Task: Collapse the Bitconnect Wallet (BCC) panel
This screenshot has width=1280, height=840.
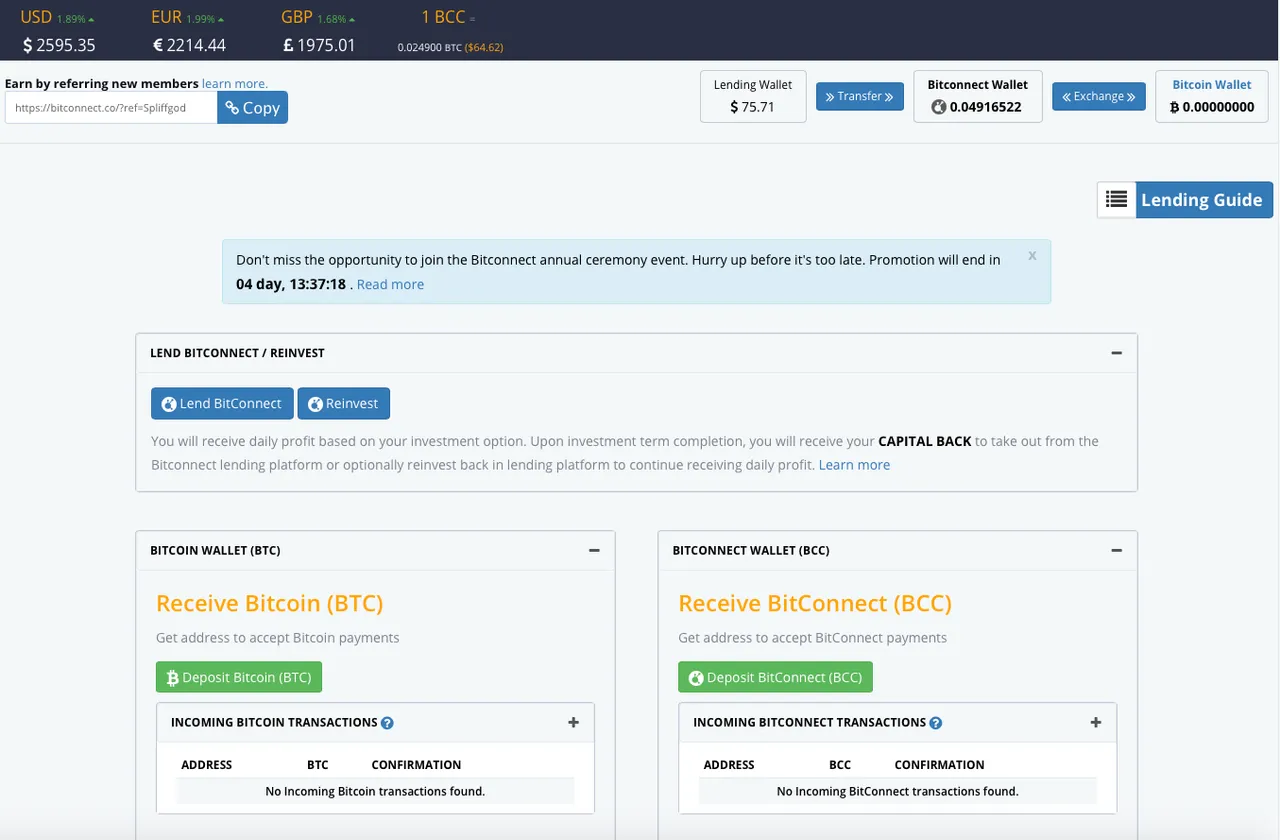Action: tap(1116, 550)
